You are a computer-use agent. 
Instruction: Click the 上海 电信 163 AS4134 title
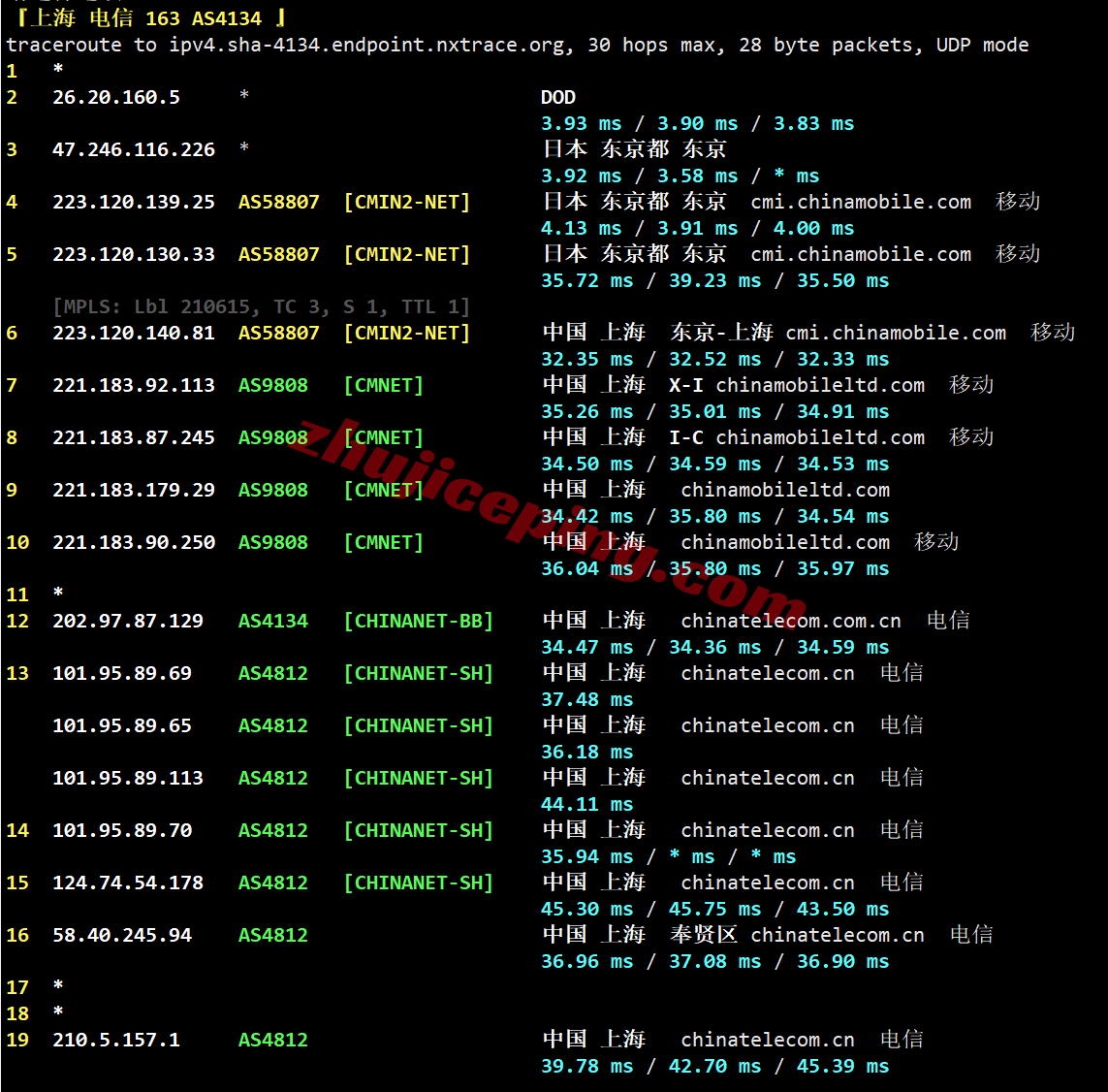coord(150,17)
